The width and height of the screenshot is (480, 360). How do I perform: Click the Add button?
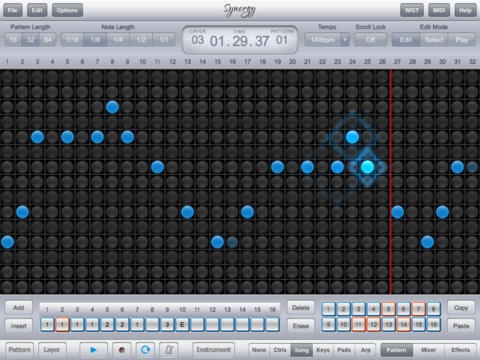point(19,308)
